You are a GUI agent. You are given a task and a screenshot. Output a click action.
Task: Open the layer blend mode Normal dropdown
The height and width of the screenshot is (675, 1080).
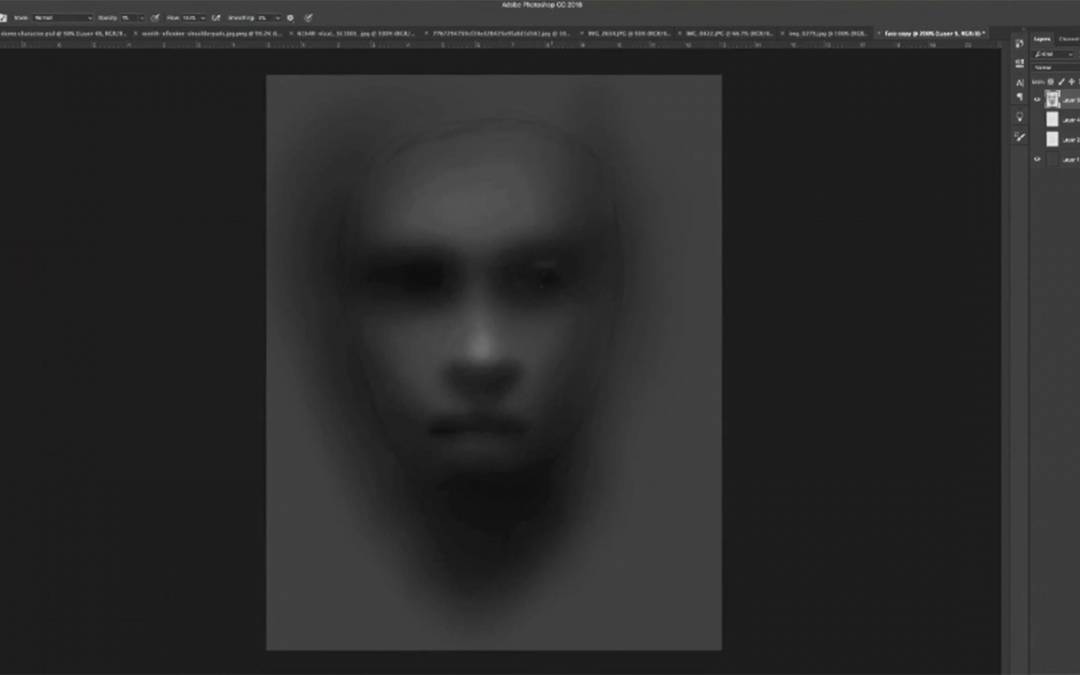click(x=1055, y=67)
